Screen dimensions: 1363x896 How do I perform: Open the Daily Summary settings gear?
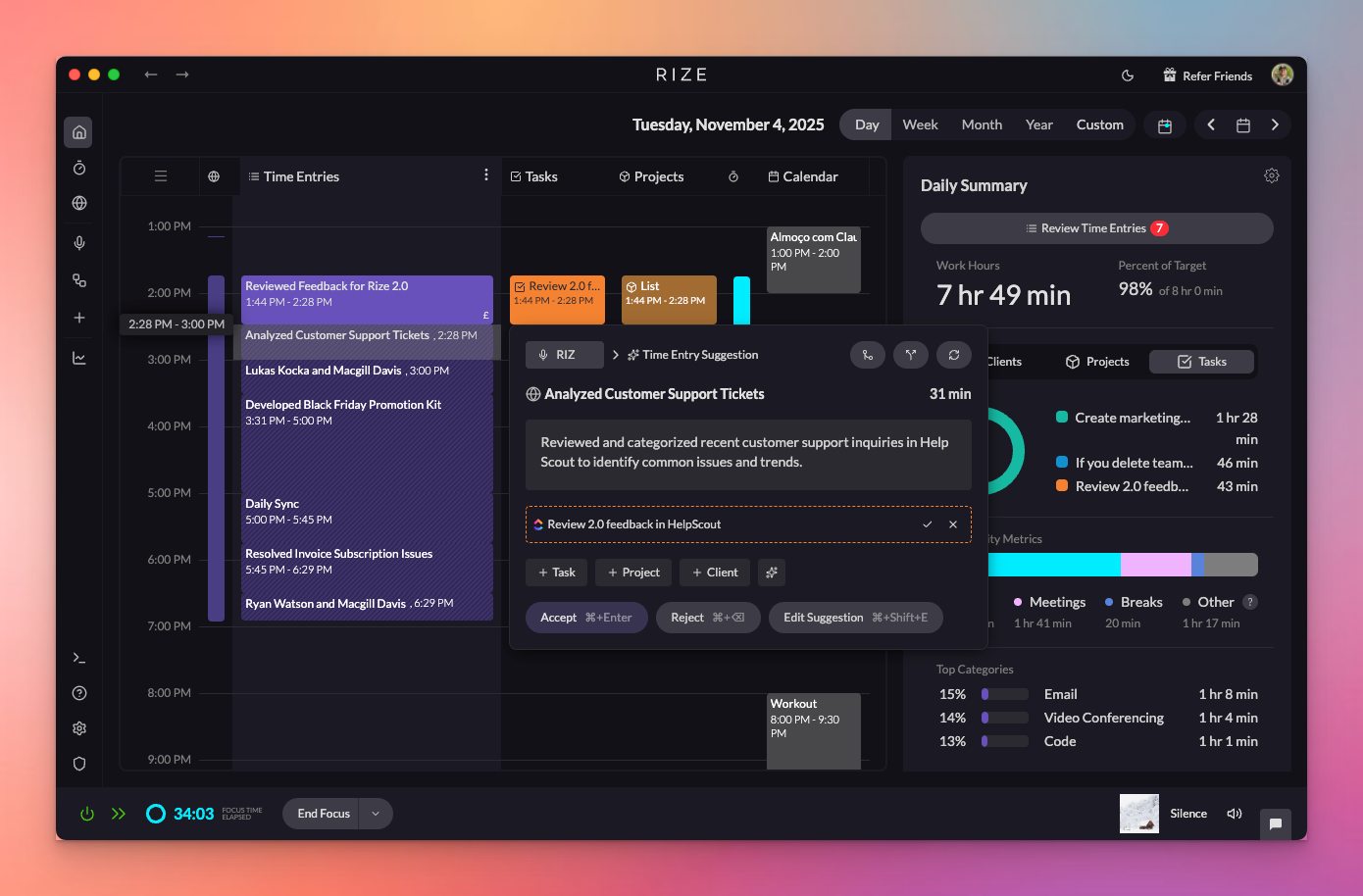tap(1272, 175)
